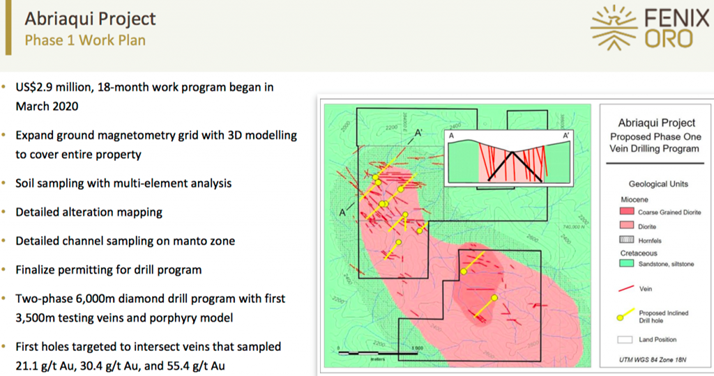Click the Finalize permitting for drill program bullet
The image size is (714, 376).
click(108, 270)
